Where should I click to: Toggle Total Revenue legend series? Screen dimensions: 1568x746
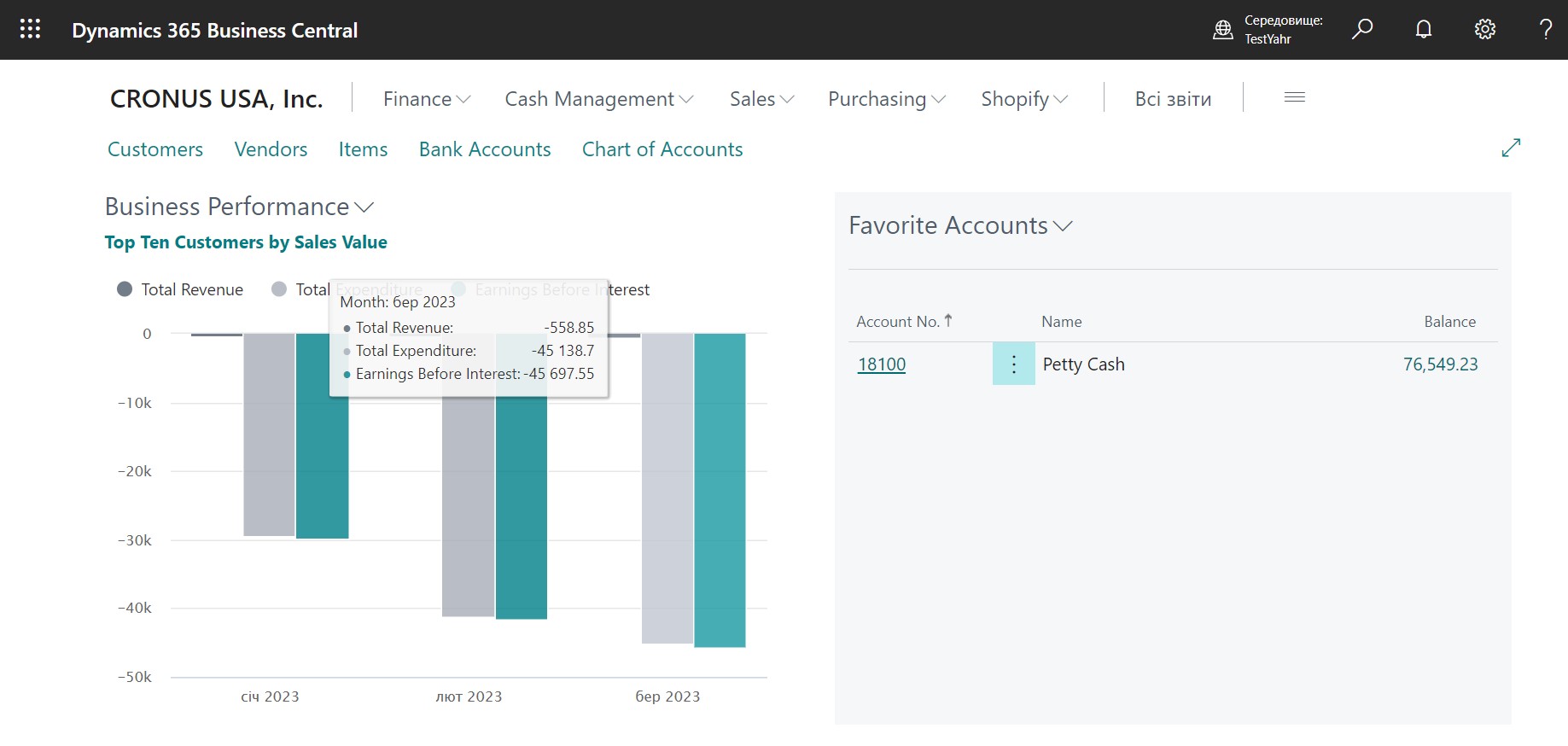tap(180, 289)
